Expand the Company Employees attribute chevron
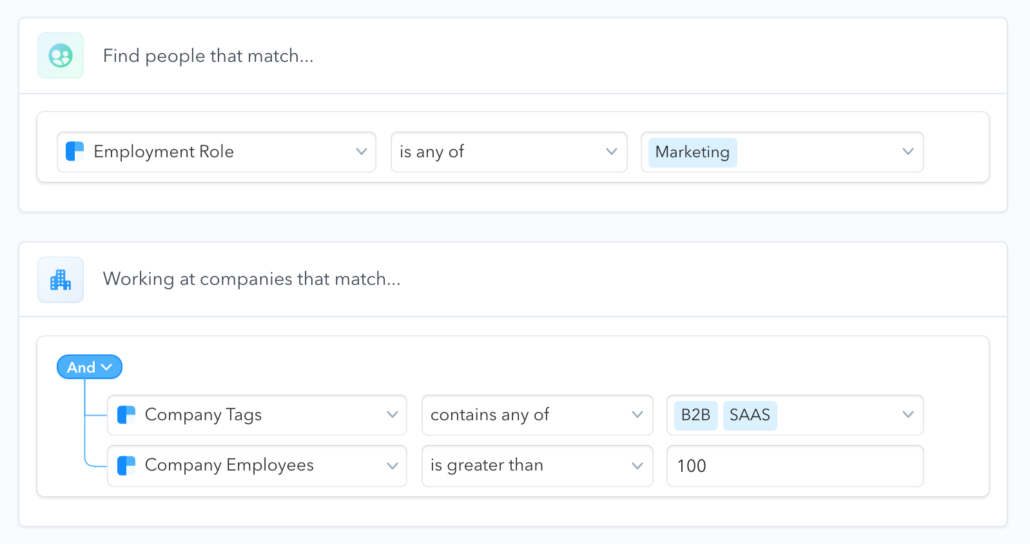 391,466
